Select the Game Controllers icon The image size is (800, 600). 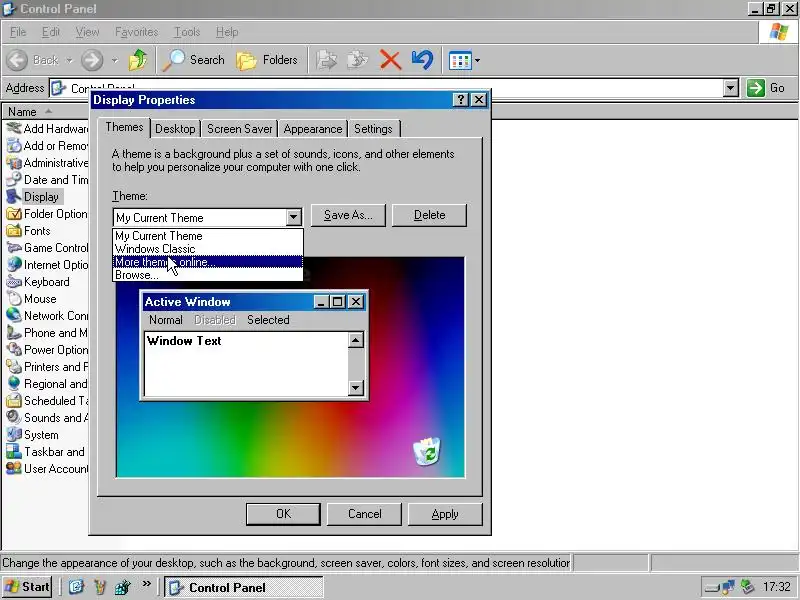coord(14,248)
